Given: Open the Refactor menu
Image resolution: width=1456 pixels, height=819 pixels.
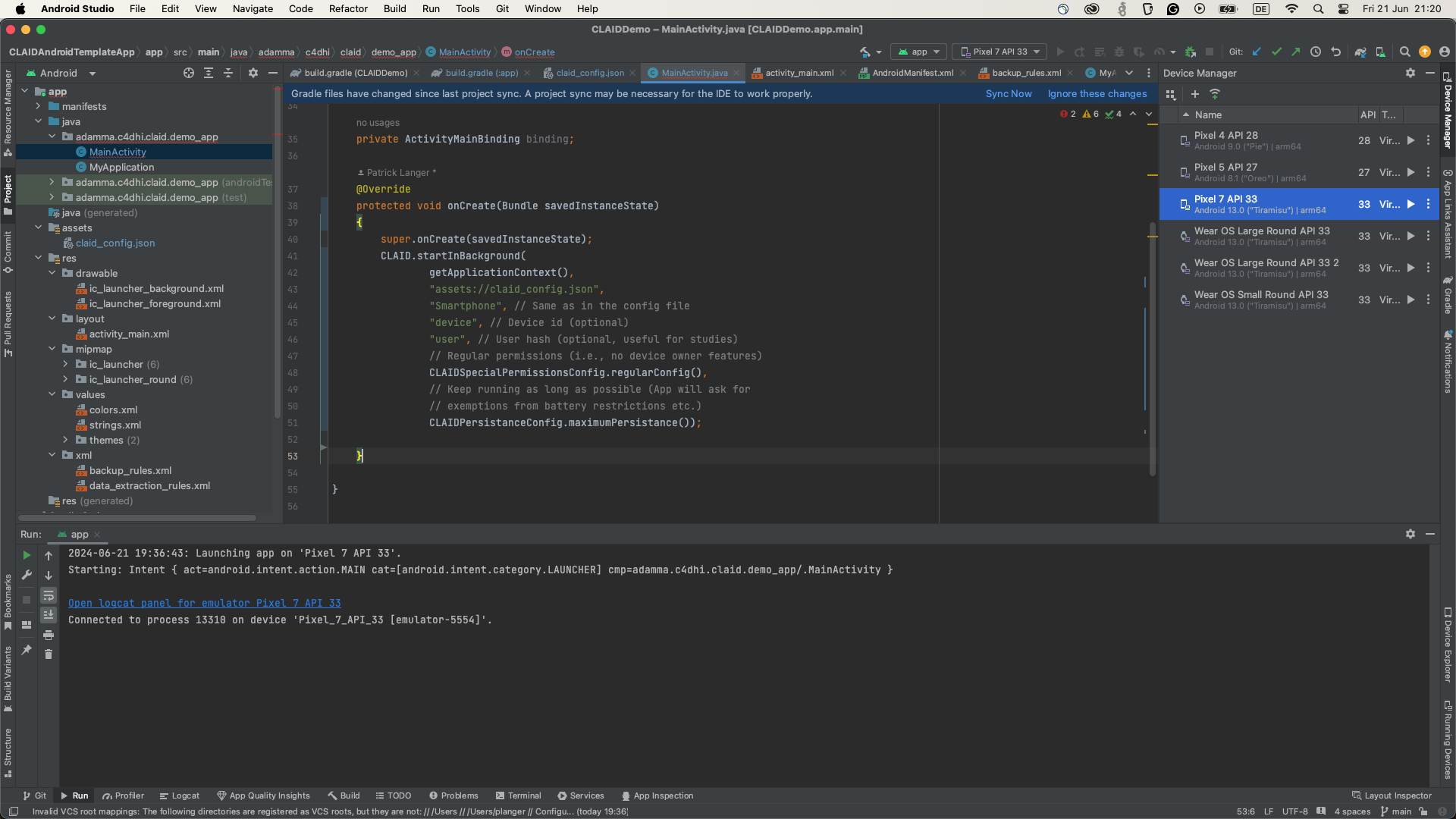Looking at the screenshot, I should pyautogui.click(x=348, y=9).
